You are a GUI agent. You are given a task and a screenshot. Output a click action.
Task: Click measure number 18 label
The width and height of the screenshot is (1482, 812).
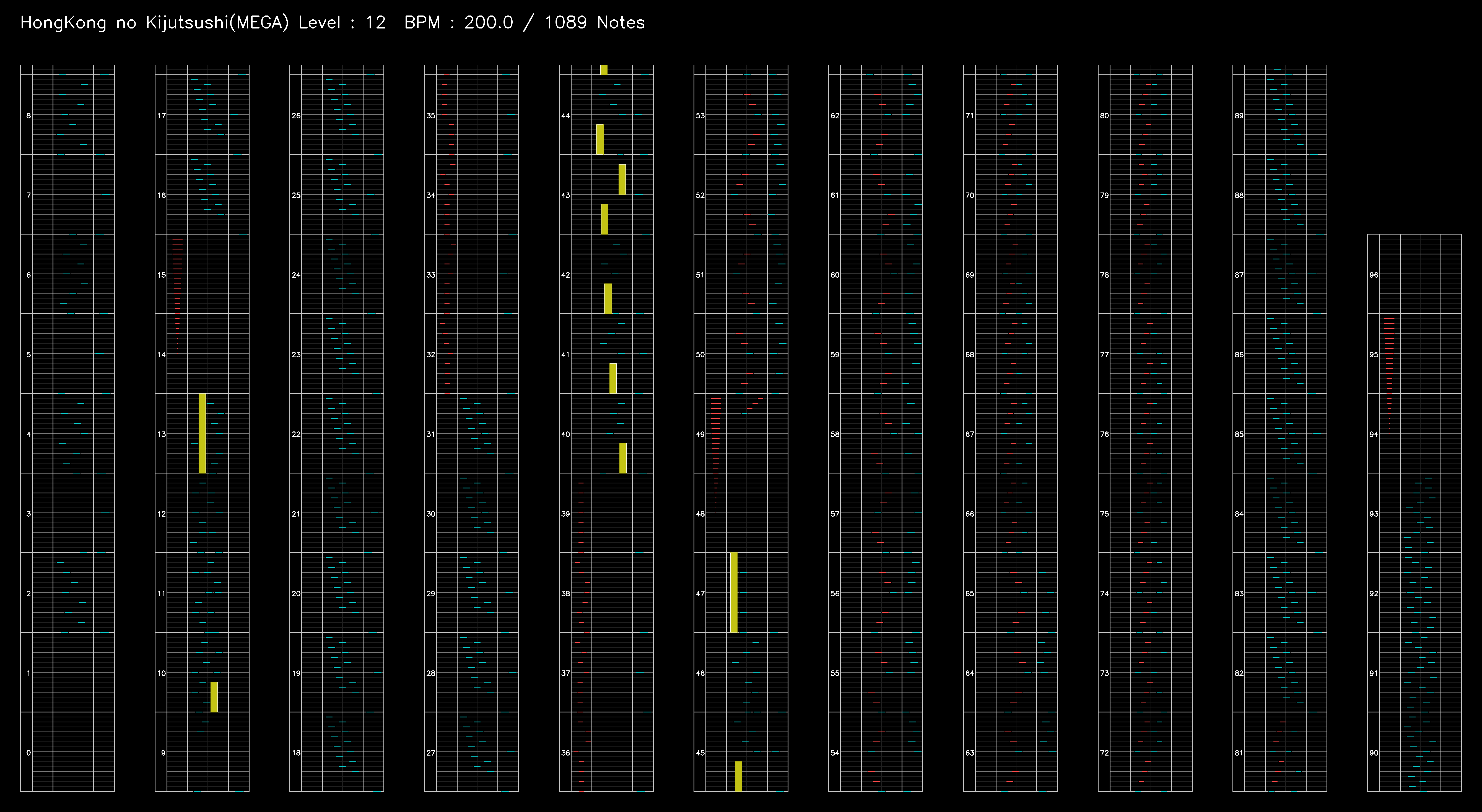pos(296,752)
